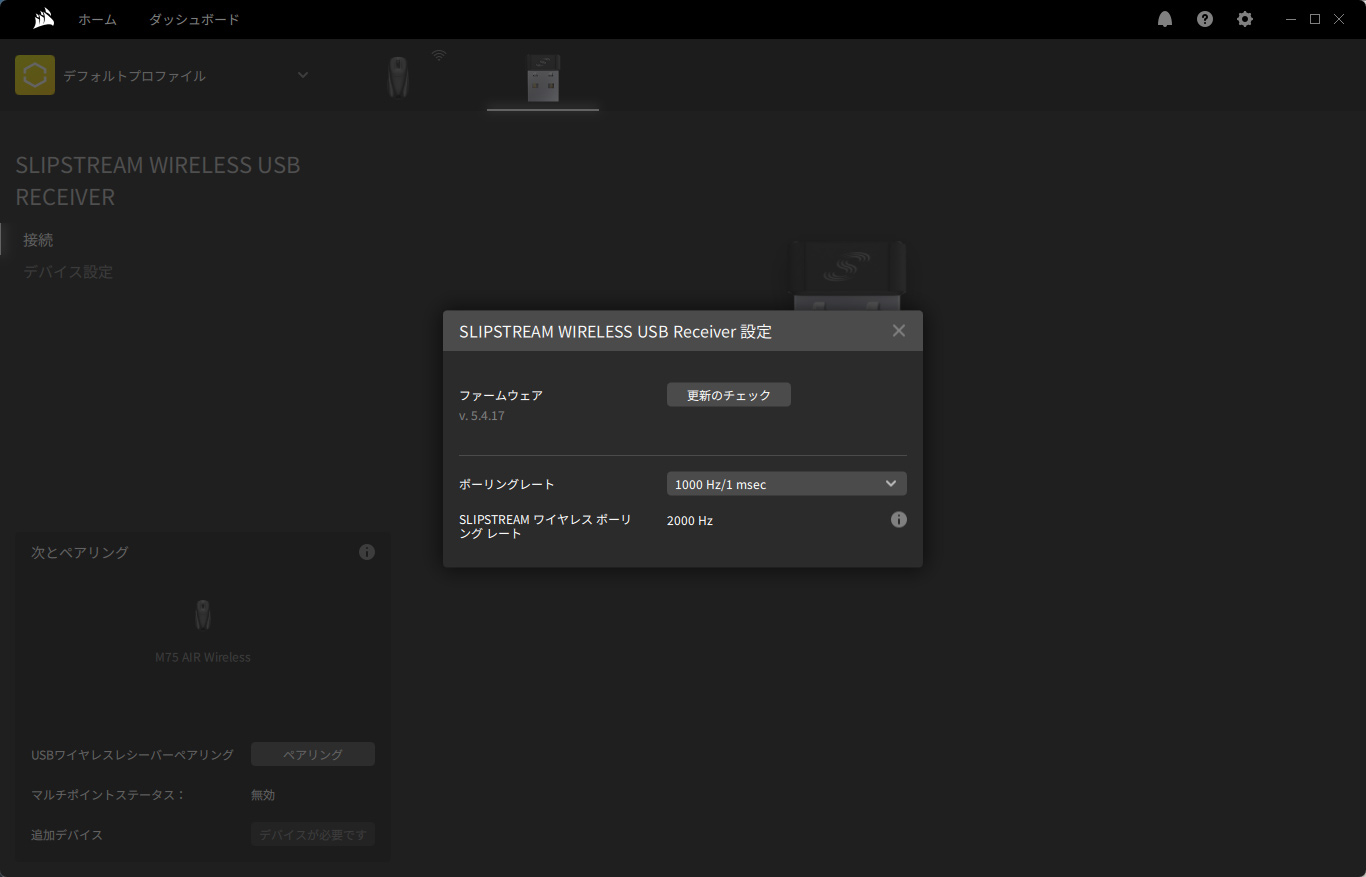Click the デバイスが必要です button

pyautogui.click(x=313, y=834)
